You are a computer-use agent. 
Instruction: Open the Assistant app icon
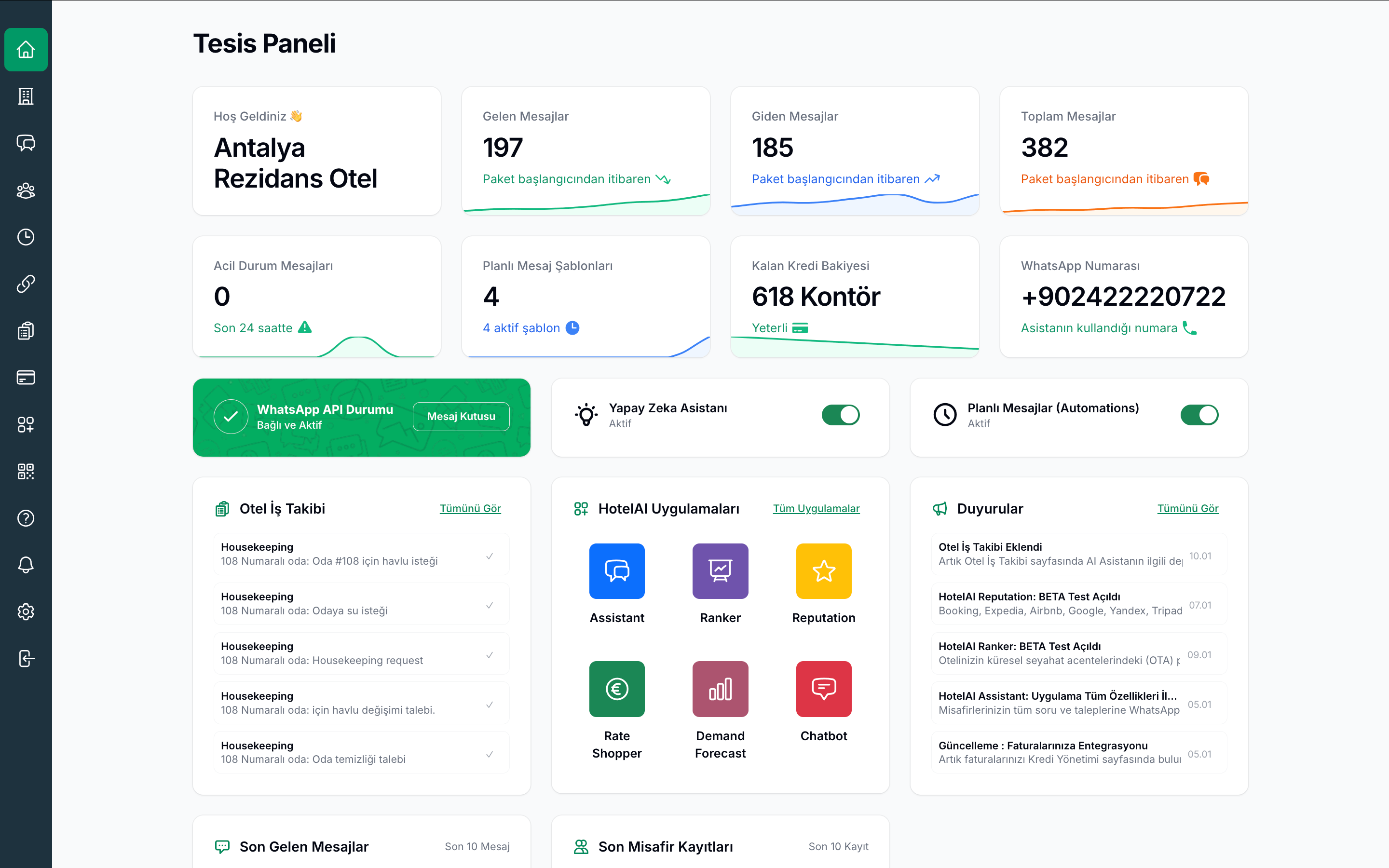point(616,570)
